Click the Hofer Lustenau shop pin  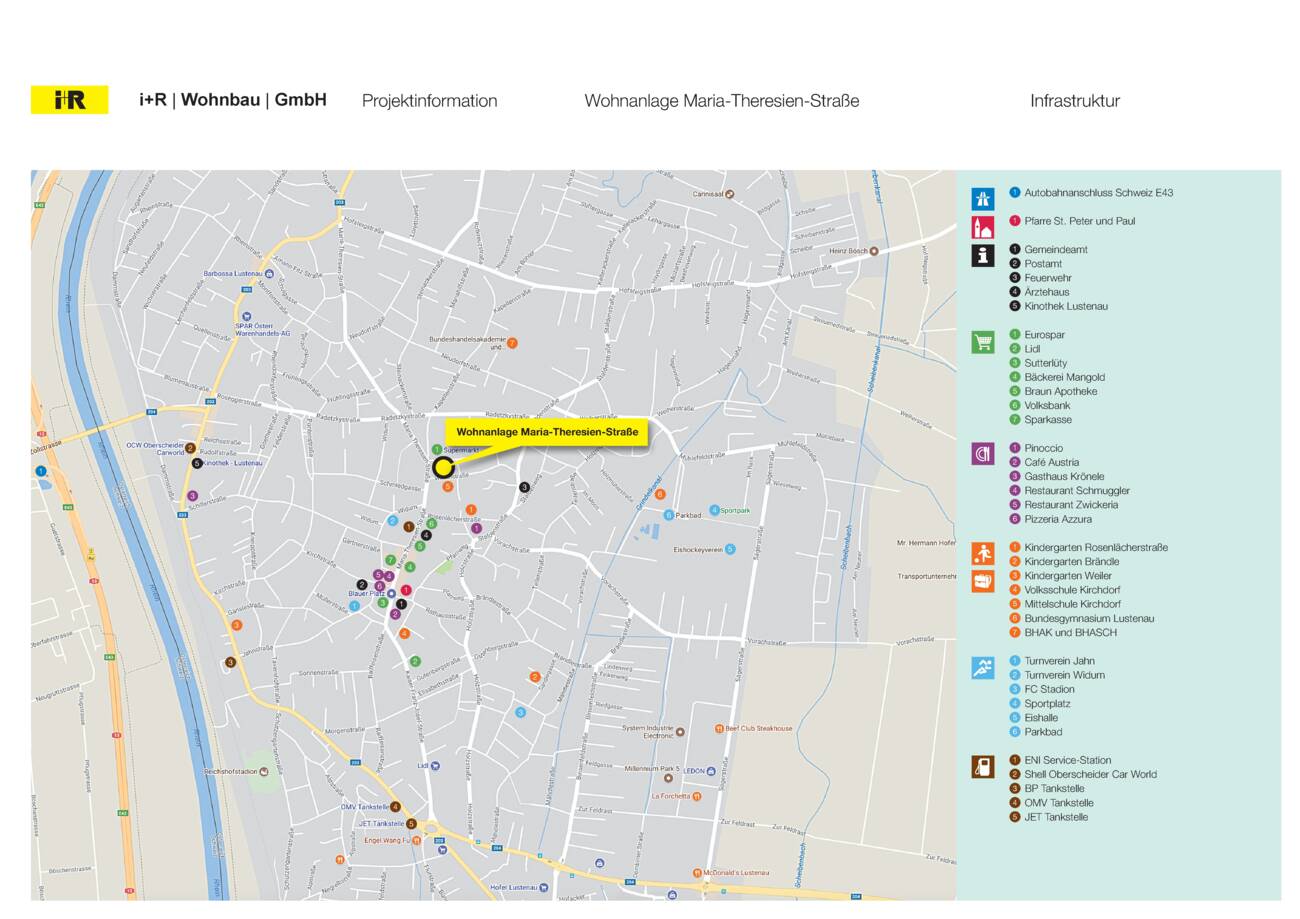point(543,887)
